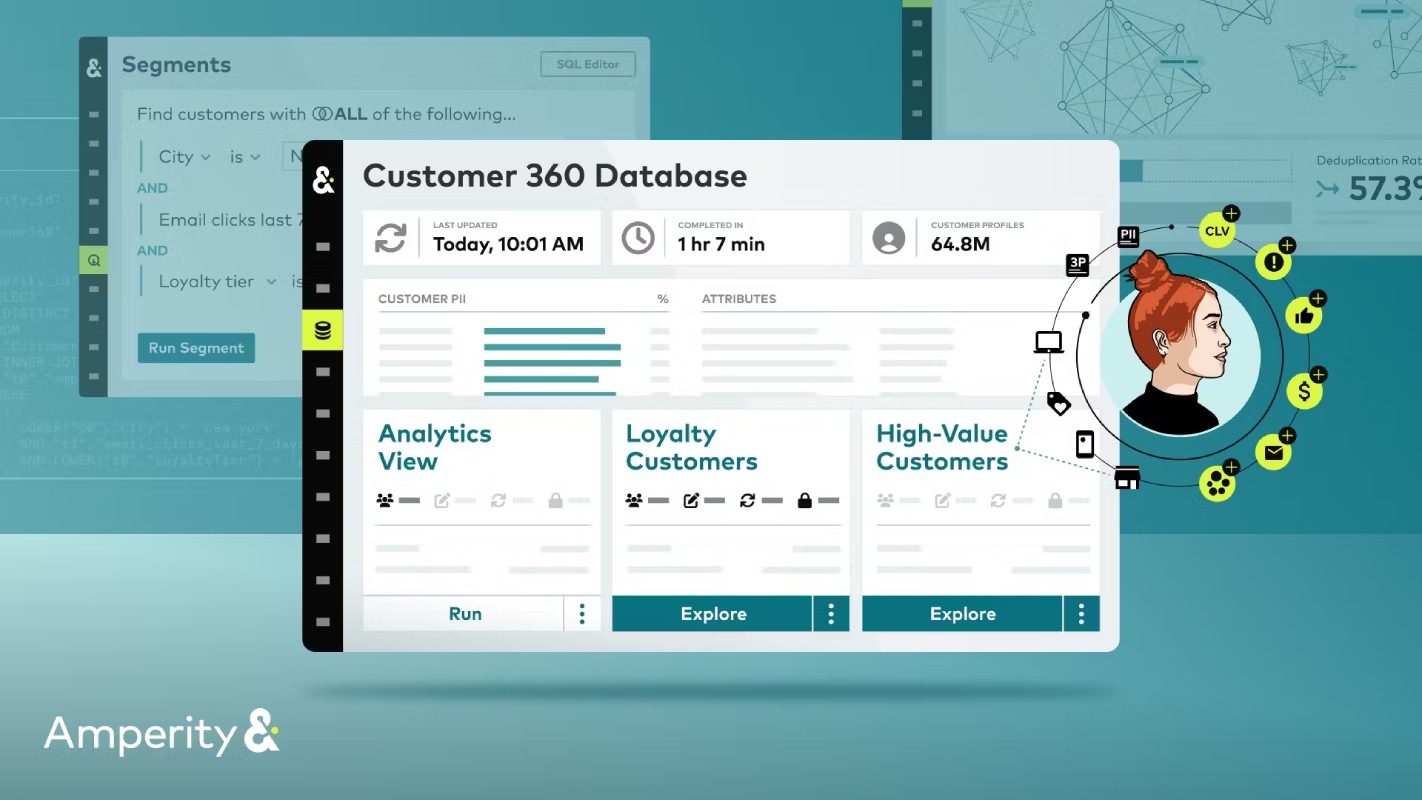Click the profile icon beside Customer Profiles

pos(888,238)
